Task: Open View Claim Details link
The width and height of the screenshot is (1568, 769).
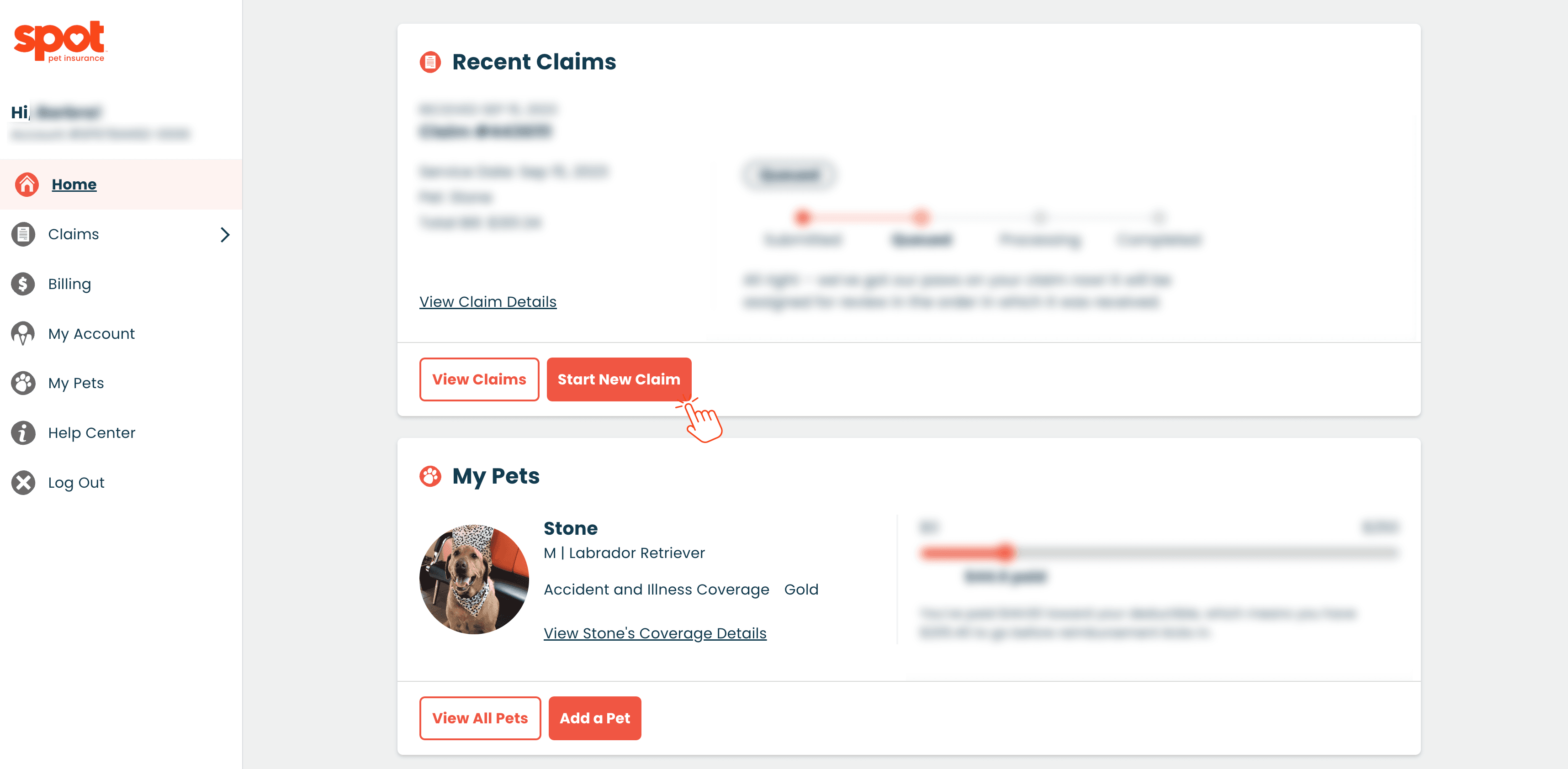Action: pyautogui.click(x=487, y=301)
